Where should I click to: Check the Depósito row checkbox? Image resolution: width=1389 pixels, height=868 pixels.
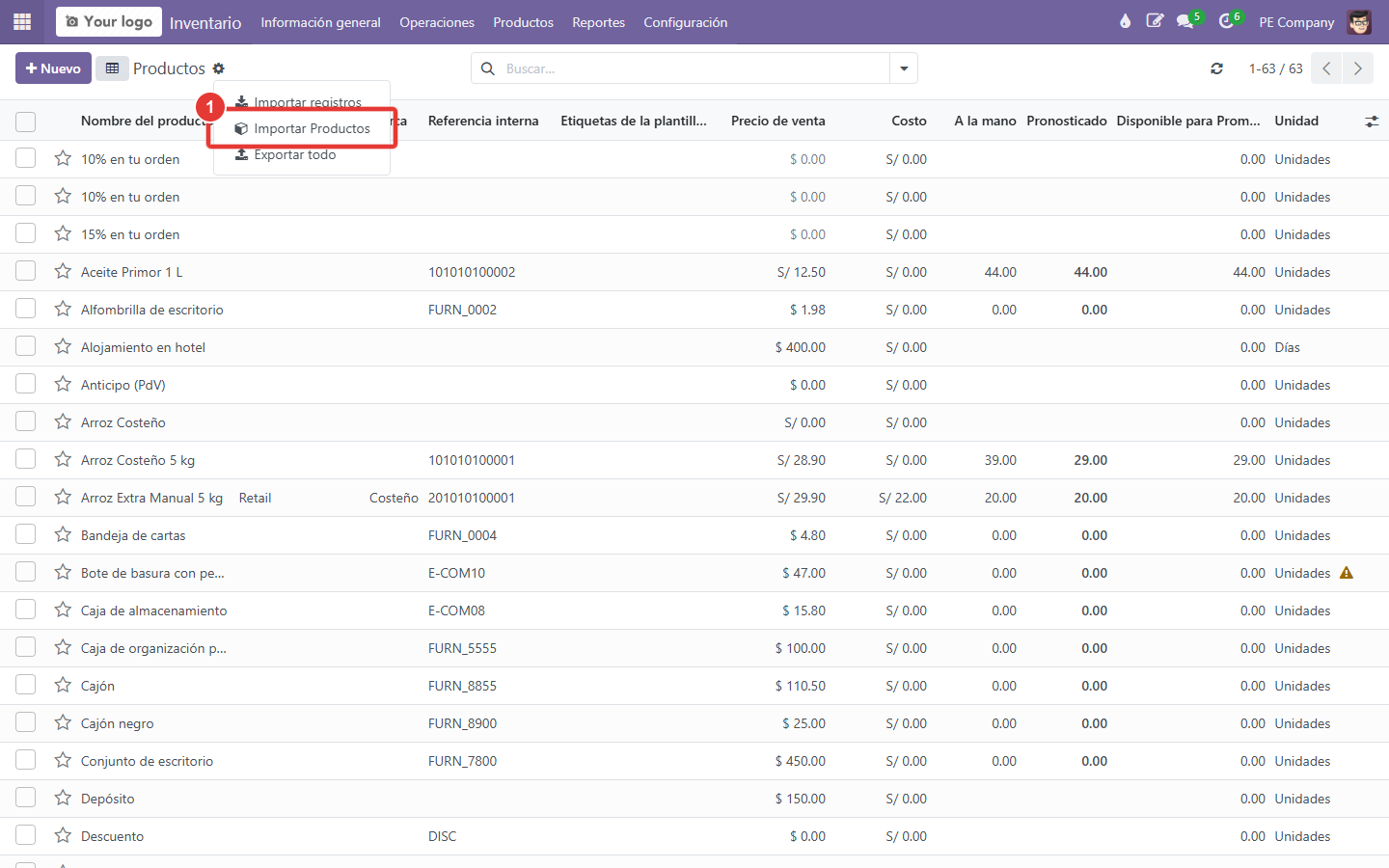tap(26, 798)
